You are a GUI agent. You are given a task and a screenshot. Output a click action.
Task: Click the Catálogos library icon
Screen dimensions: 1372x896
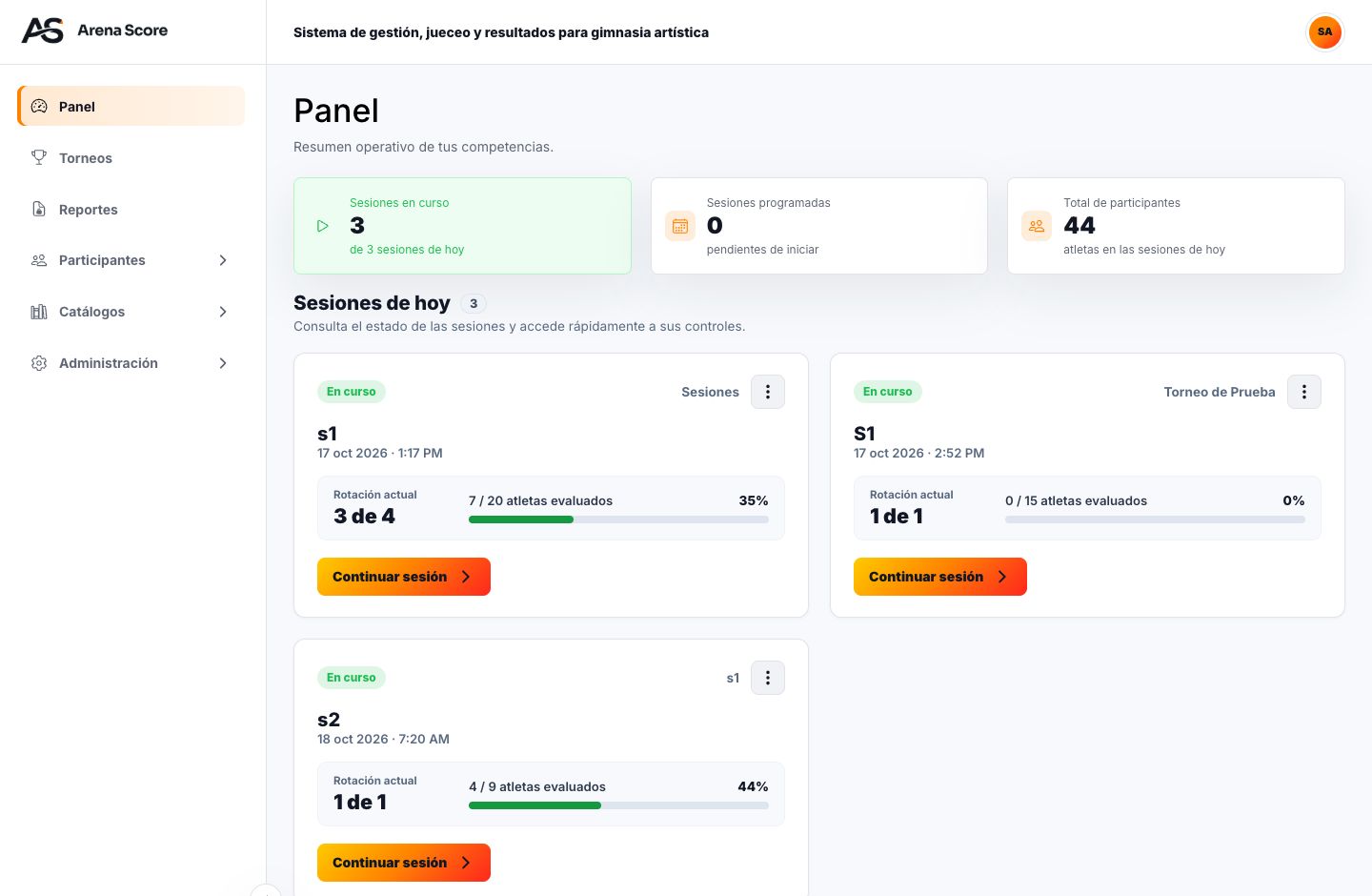(39, 312)
